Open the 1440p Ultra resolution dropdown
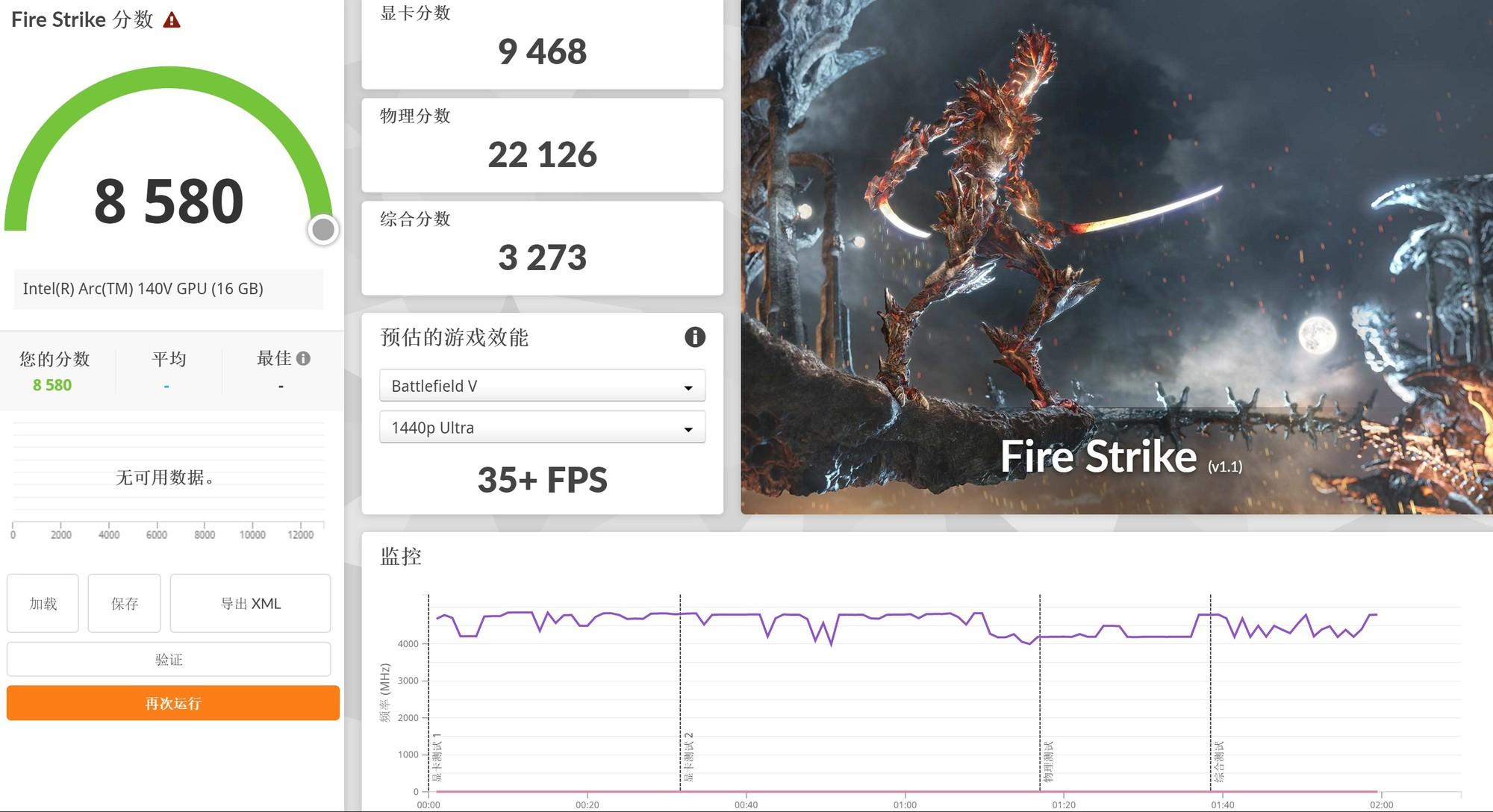1493x812 pixels. (x=542, y=428)
